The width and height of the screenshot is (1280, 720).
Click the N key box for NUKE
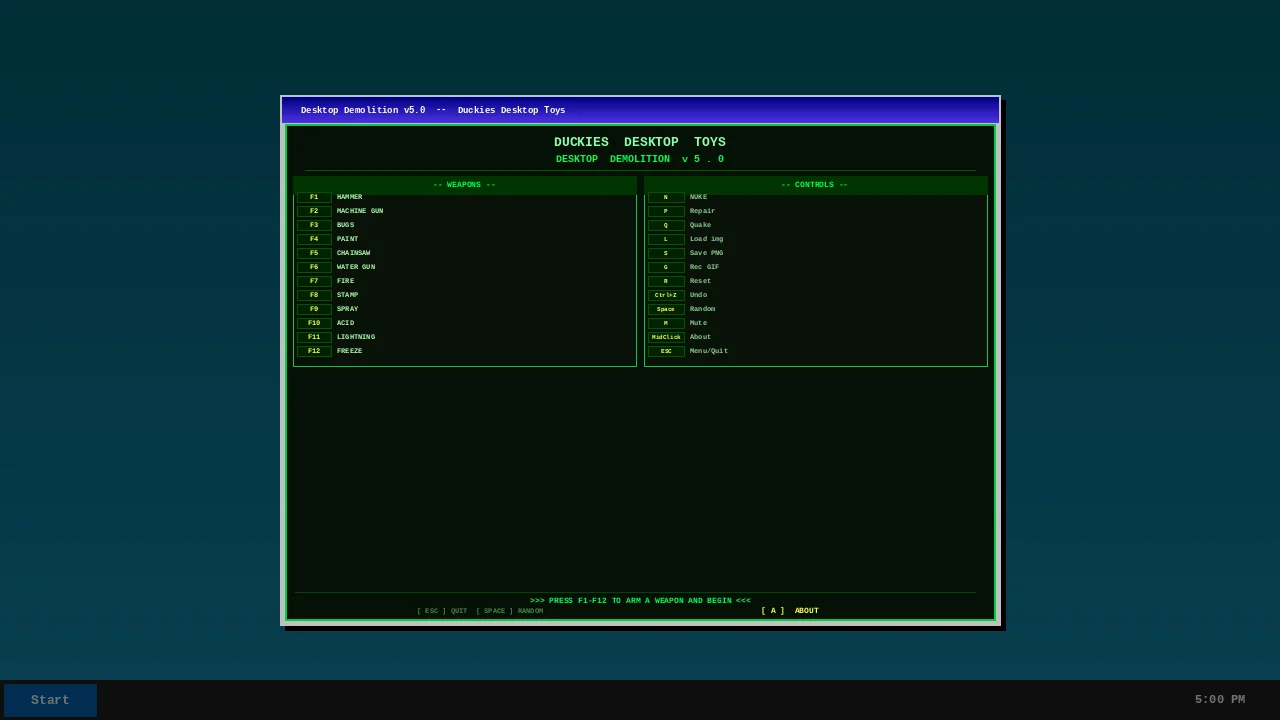click(666, 198)
